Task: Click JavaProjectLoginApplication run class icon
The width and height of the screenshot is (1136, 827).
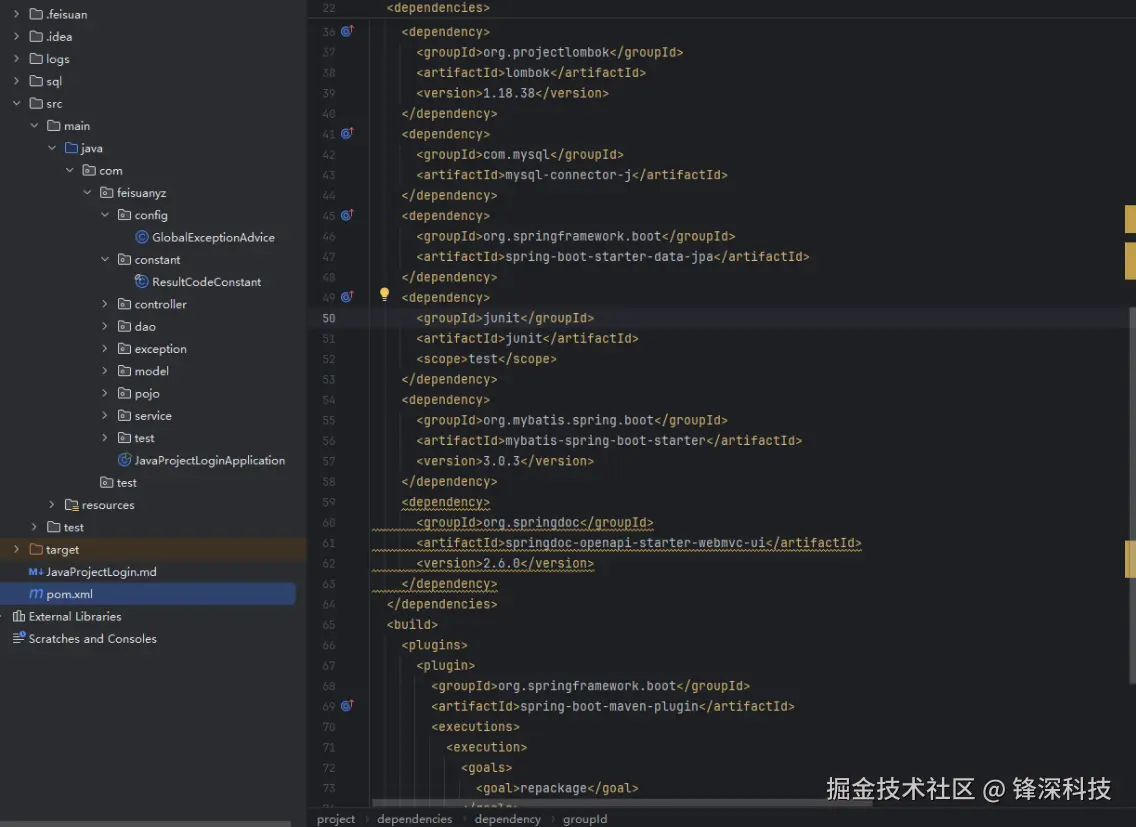Action: [125, 460]
